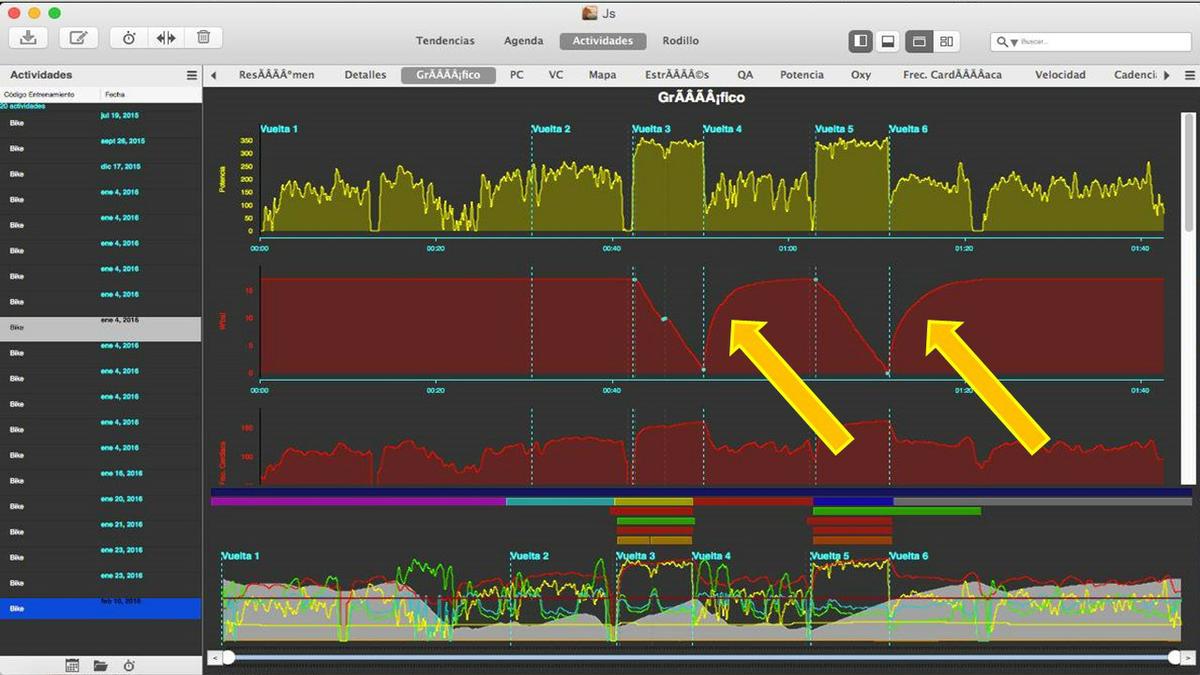Click the folder icon below the activity list
The height and width of the screenshot is (675, 1200).
[101, 665]
